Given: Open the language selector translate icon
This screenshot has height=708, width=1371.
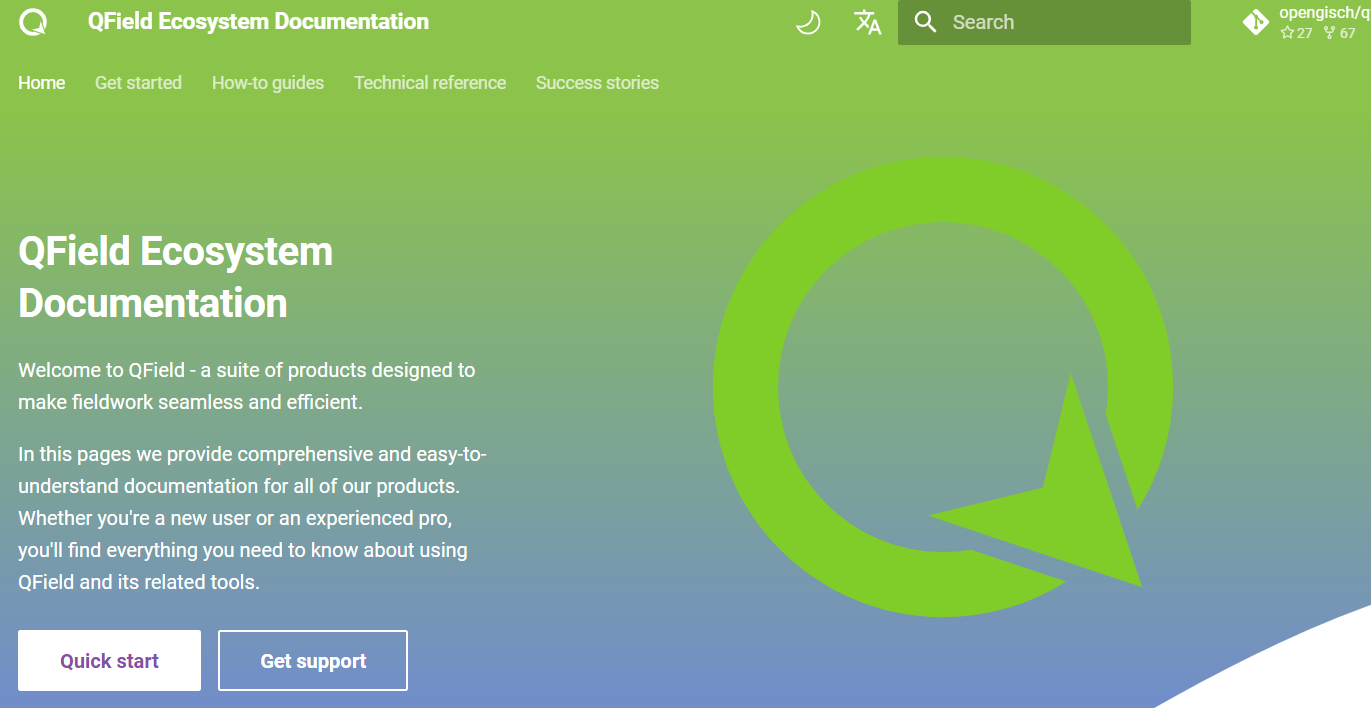Looking at the screenshot, I should [867, 22].
